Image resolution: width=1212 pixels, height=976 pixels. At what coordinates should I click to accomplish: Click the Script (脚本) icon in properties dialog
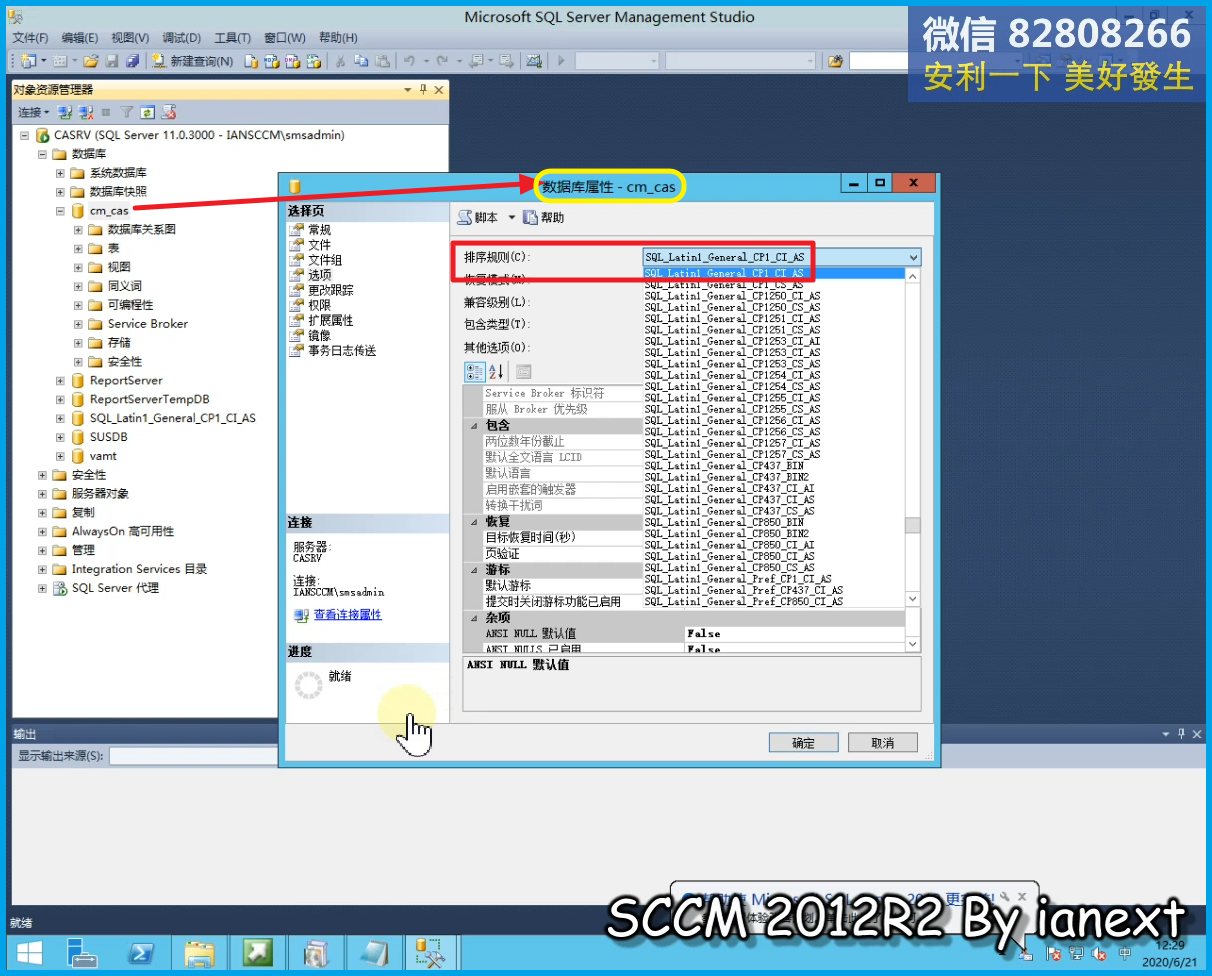465,217
